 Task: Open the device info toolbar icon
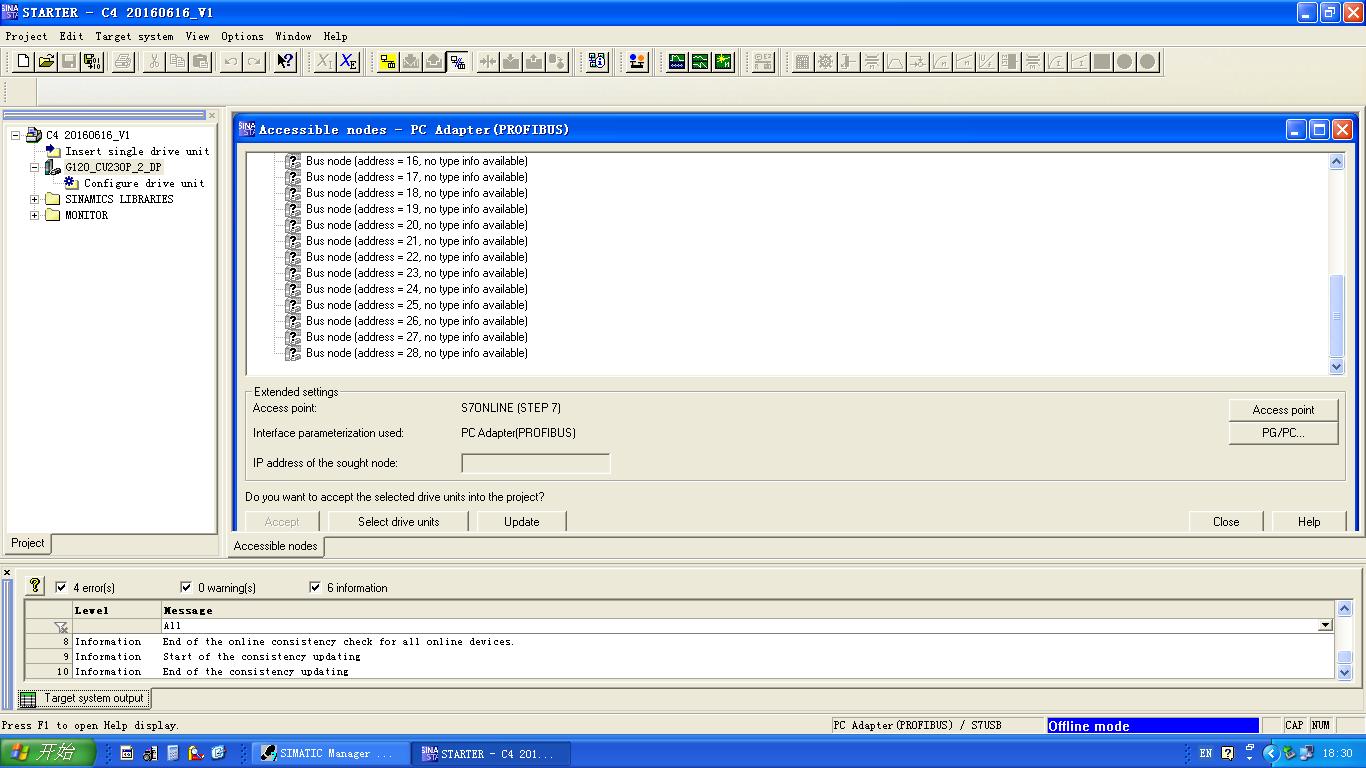pos(597,61)
